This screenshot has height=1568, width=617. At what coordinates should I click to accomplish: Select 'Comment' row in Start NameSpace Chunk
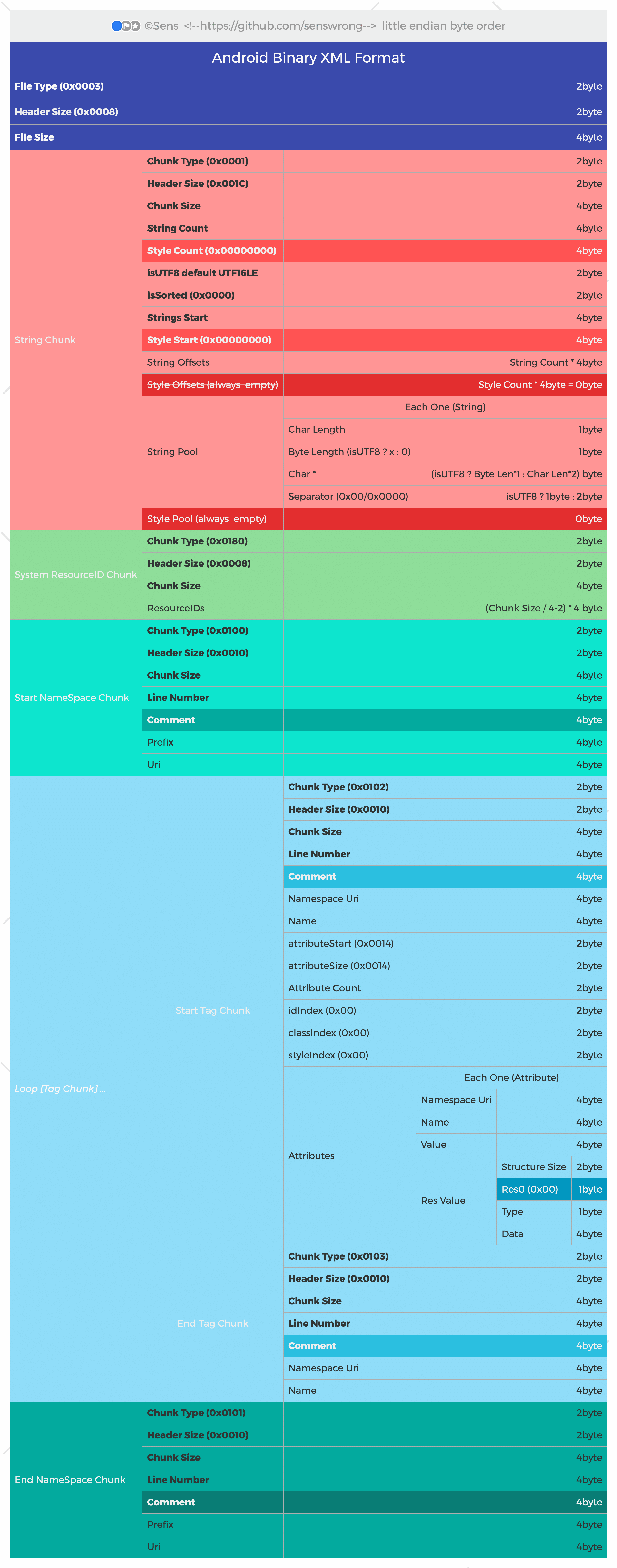point(375,720)
